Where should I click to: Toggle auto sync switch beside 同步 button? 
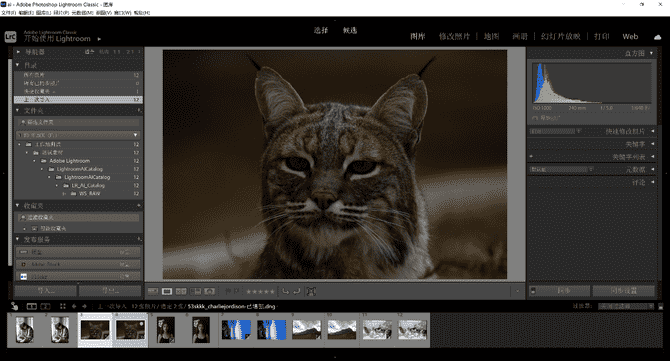(x=533, y=291)
